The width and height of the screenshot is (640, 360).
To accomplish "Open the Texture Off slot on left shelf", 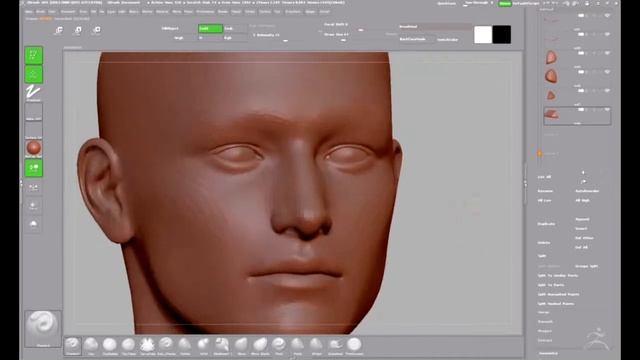I will (x=33, y=131).
